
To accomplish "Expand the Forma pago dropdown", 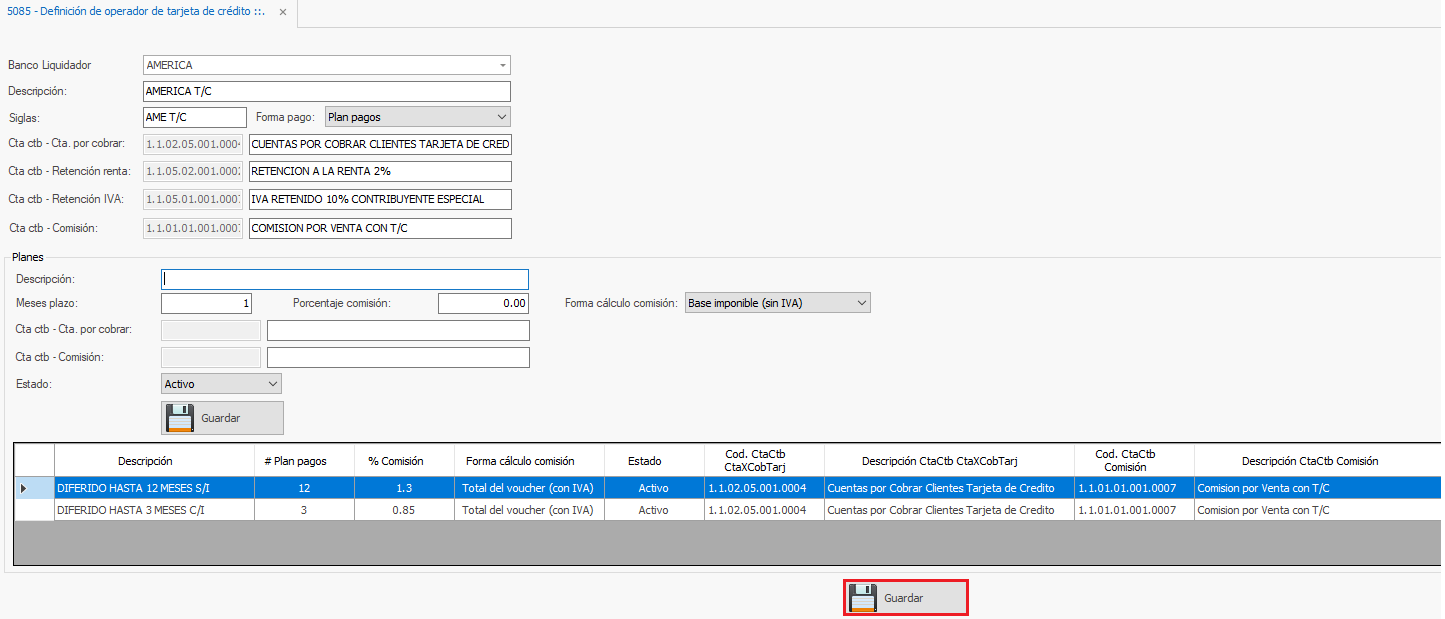I will [502, 117].
